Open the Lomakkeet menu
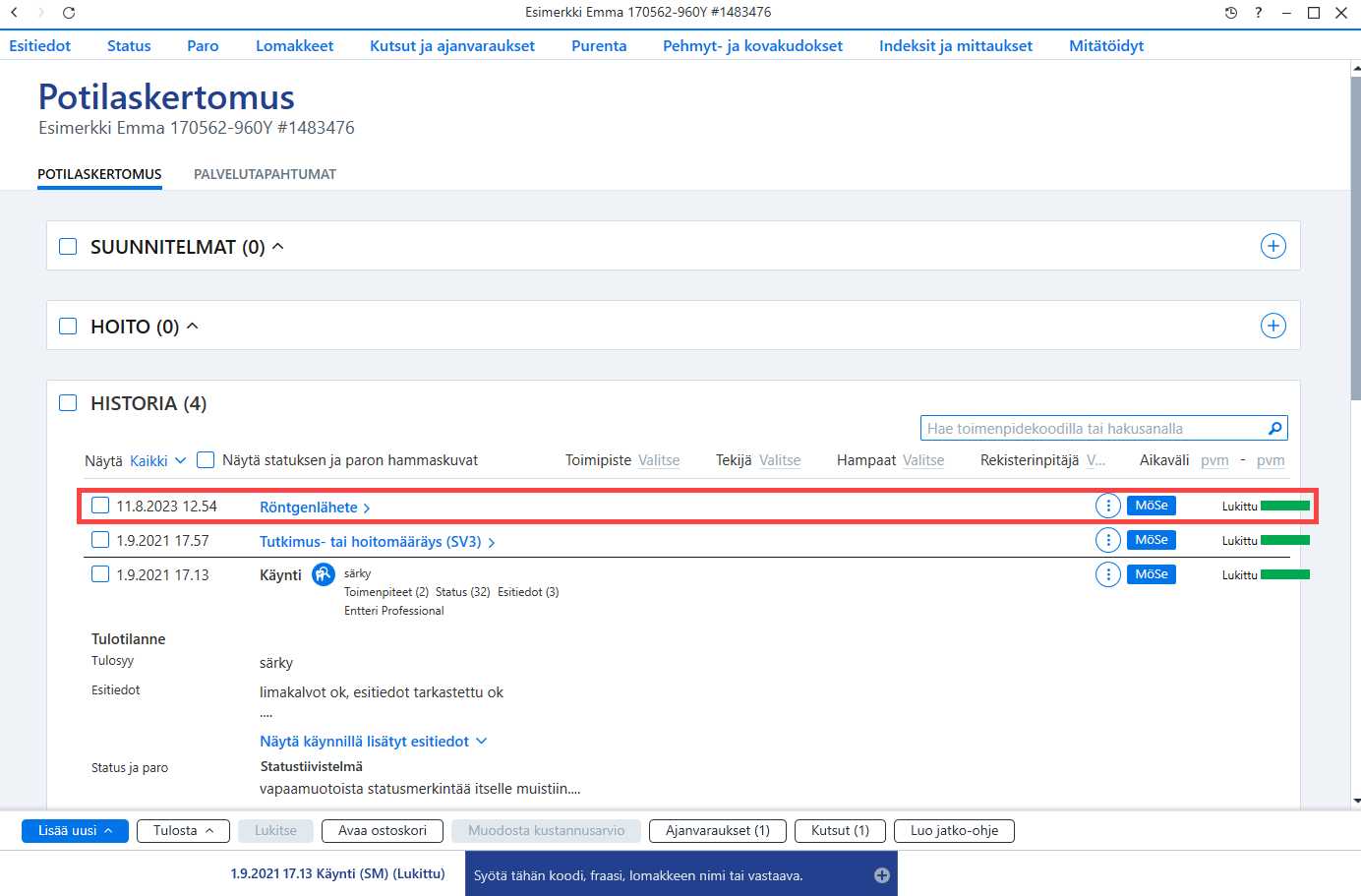1361x896 pixels. pos(294,45)
